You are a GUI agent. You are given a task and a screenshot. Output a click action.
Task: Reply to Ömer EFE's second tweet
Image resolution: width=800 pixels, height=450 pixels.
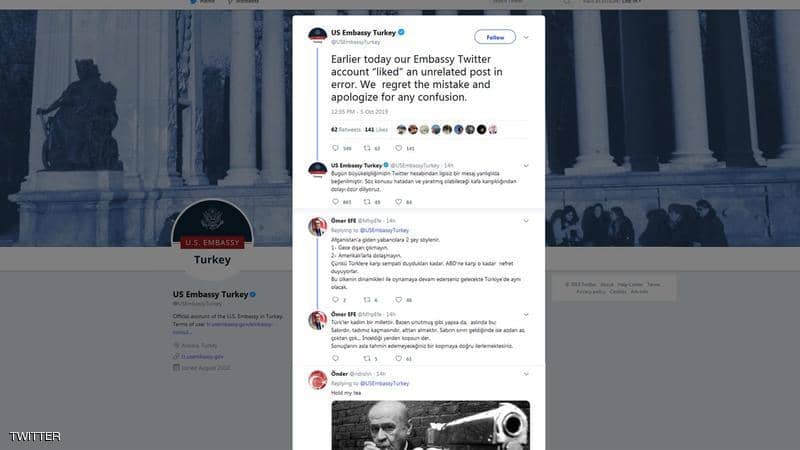(x=336, y=358)
